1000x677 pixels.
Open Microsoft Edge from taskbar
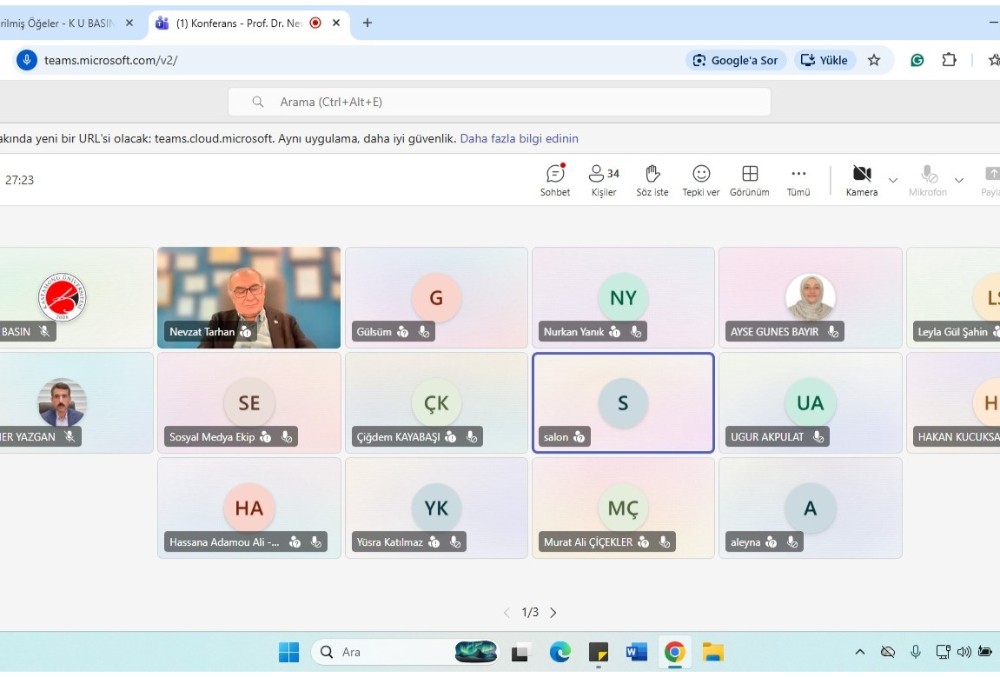[560, 652]
